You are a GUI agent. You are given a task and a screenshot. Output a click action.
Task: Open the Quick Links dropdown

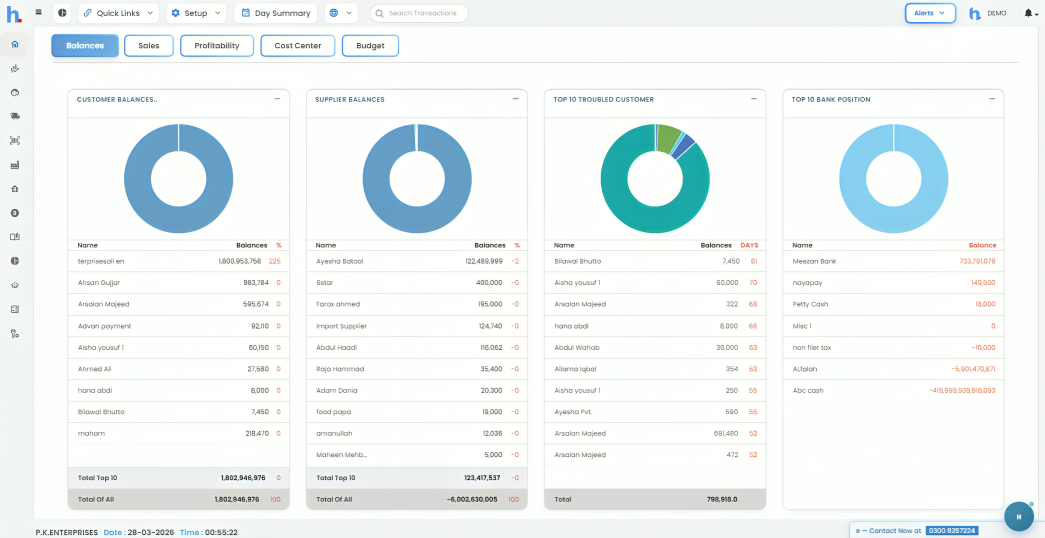[119, 13]
